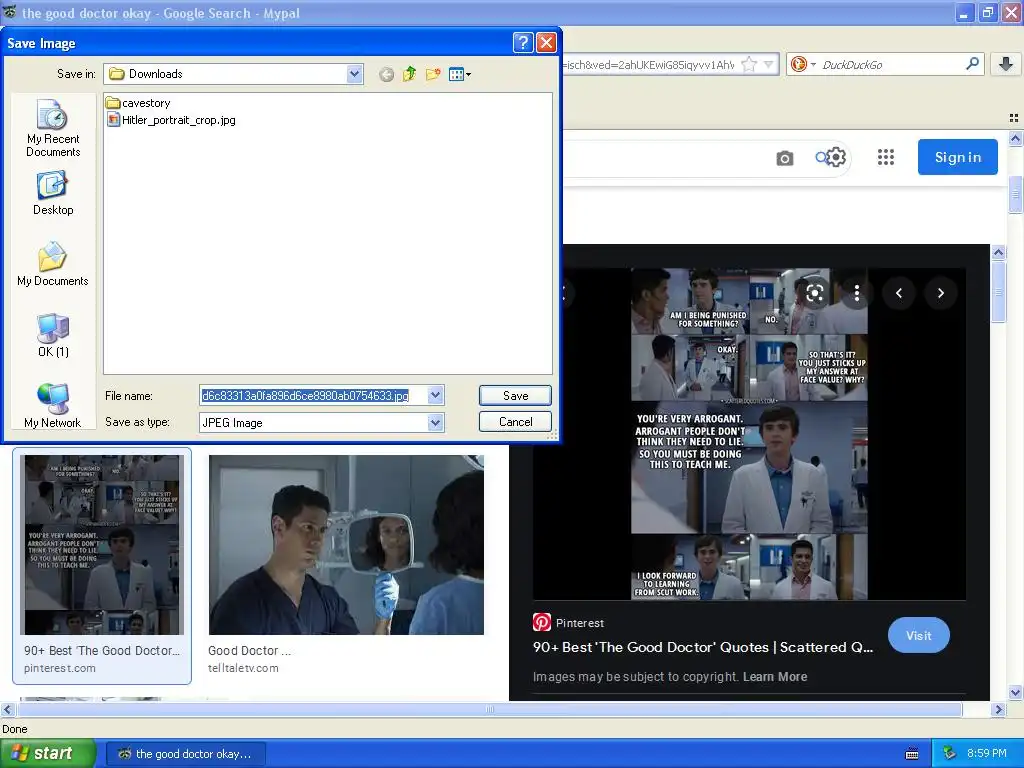The width and height of the screenshot is (1024, 768).
Task: Open the Google apps grid icon
Action: coord(886,157)
